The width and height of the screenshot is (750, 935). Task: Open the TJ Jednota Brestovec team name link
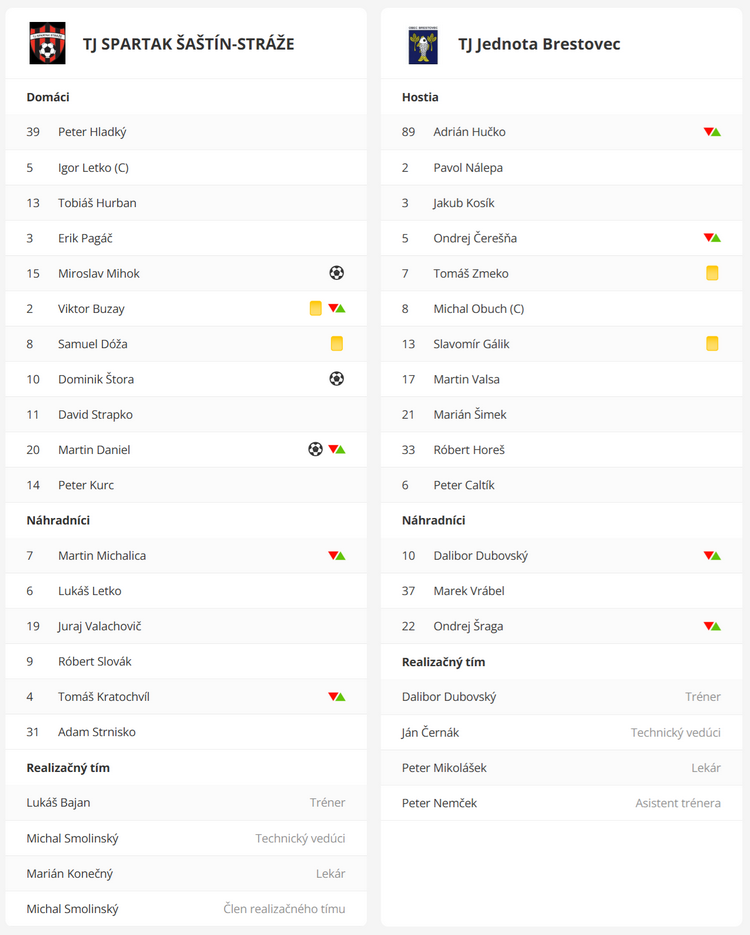(x=539, y=44)
